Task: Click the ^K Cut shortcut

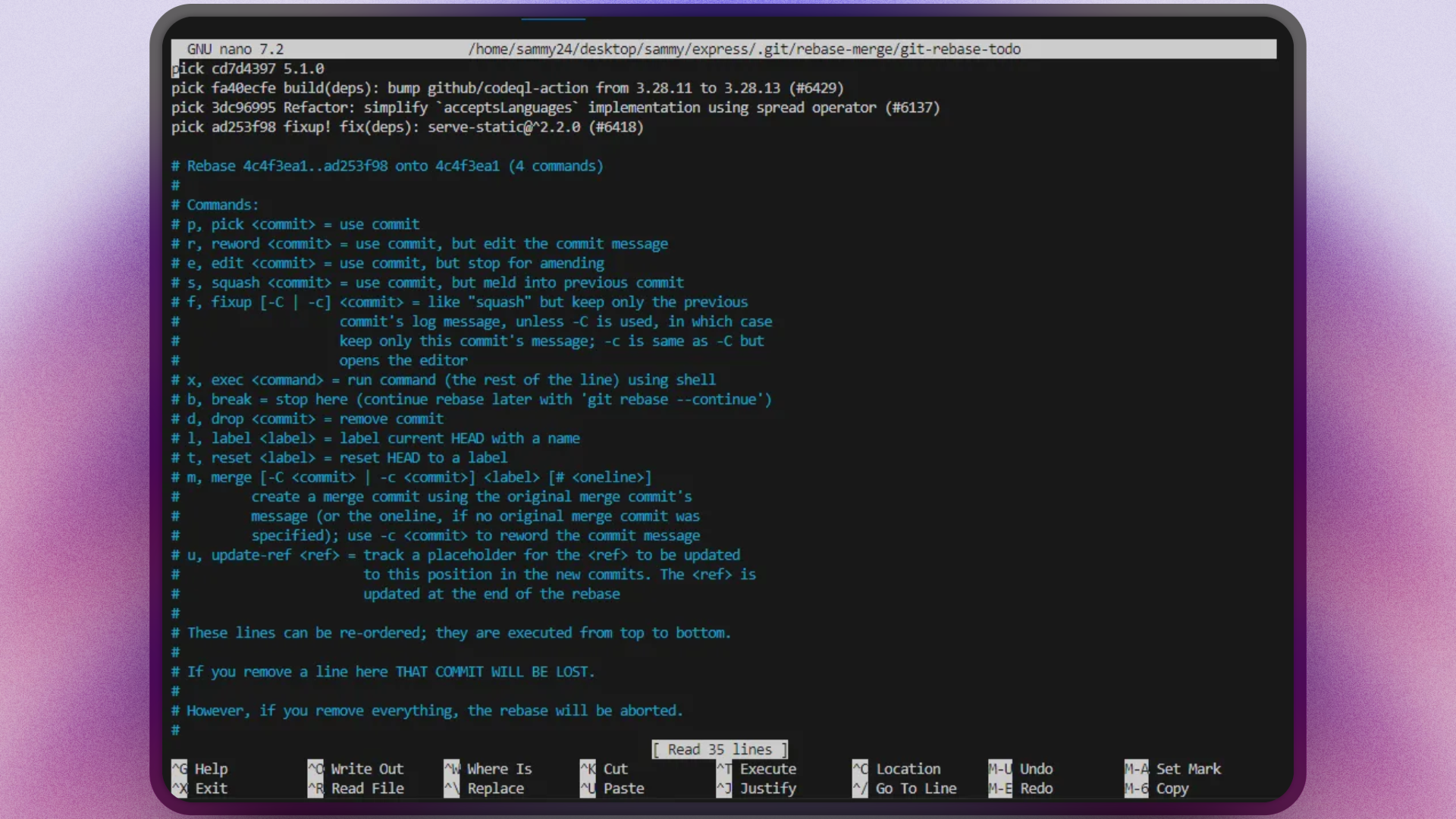Action: click(604, 768)
